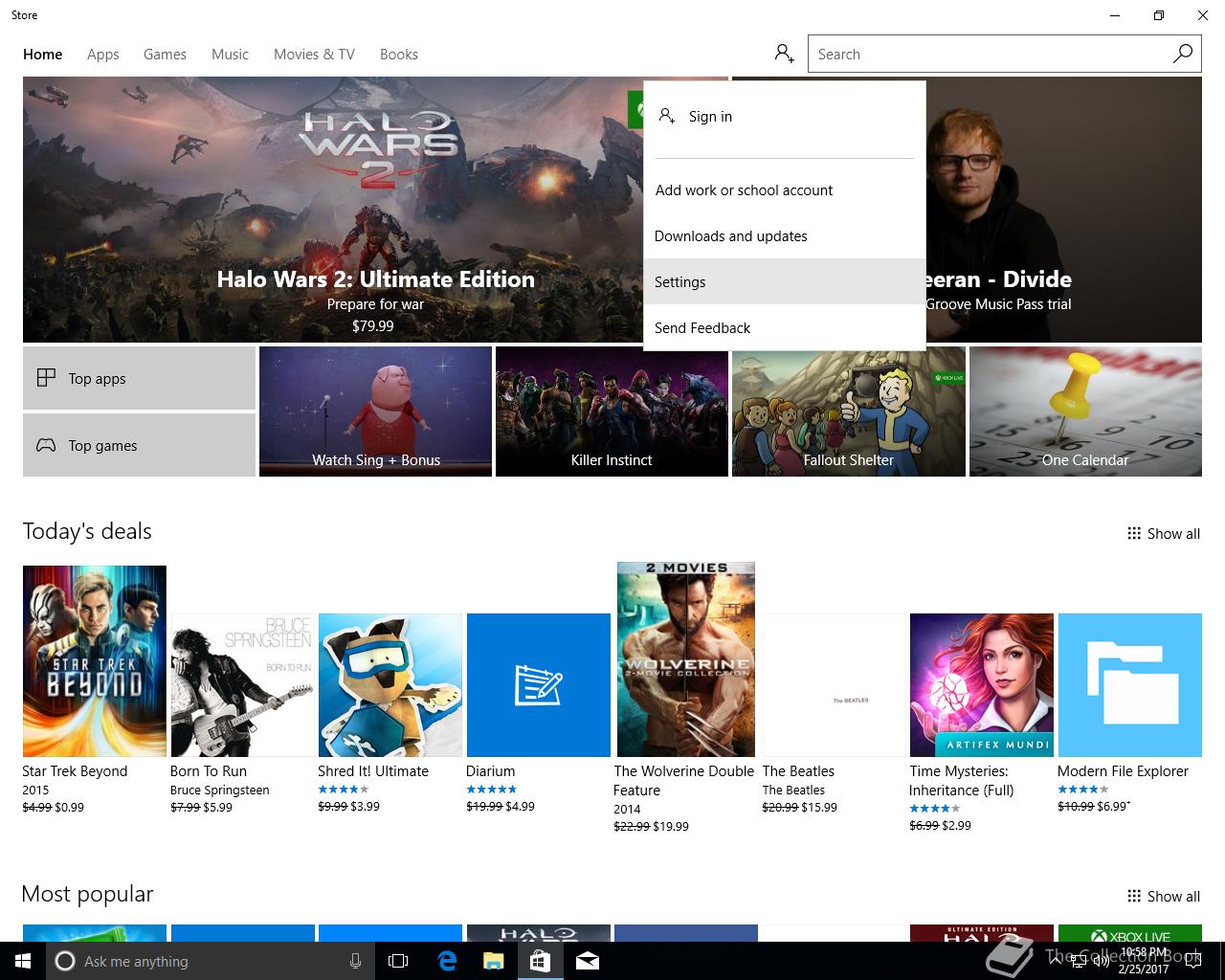Select Add work or school account
This screenshot has height=980, width=1225.
[x=785, y=189]
